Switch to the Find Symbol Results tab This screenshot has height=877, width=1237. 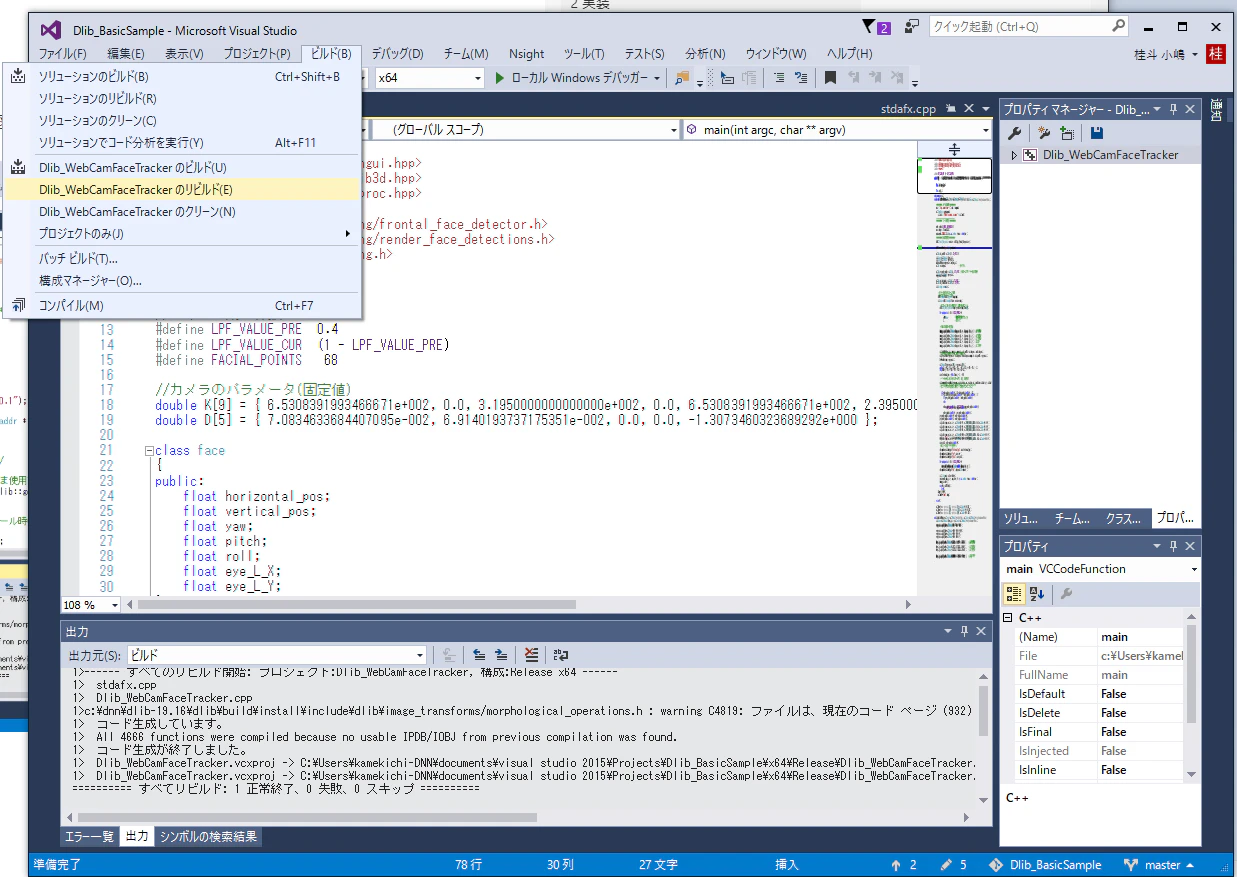coord(208,837)
